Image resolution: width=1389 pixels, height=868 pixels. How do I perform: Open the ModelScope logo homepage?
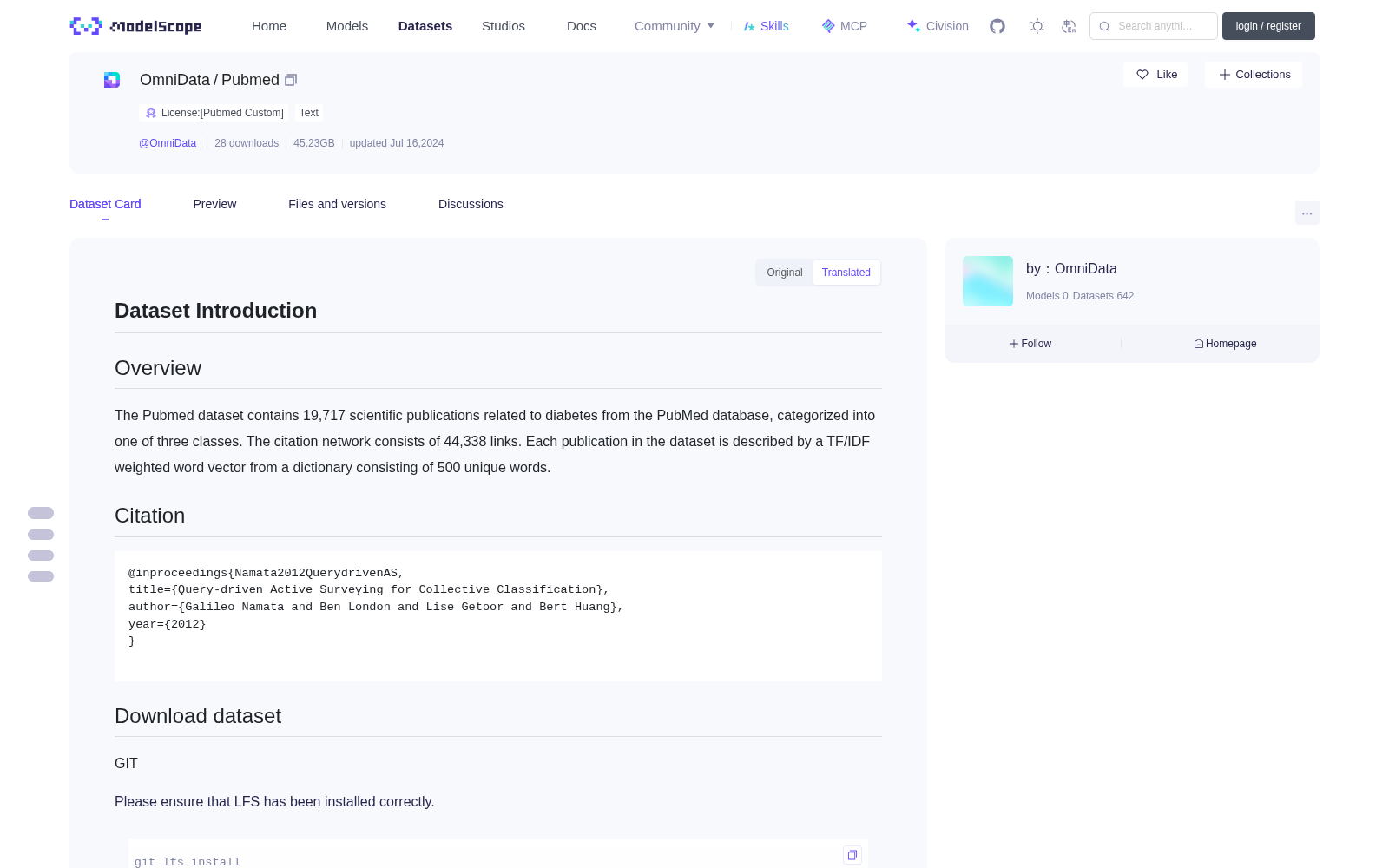click(x=135, y=26)
